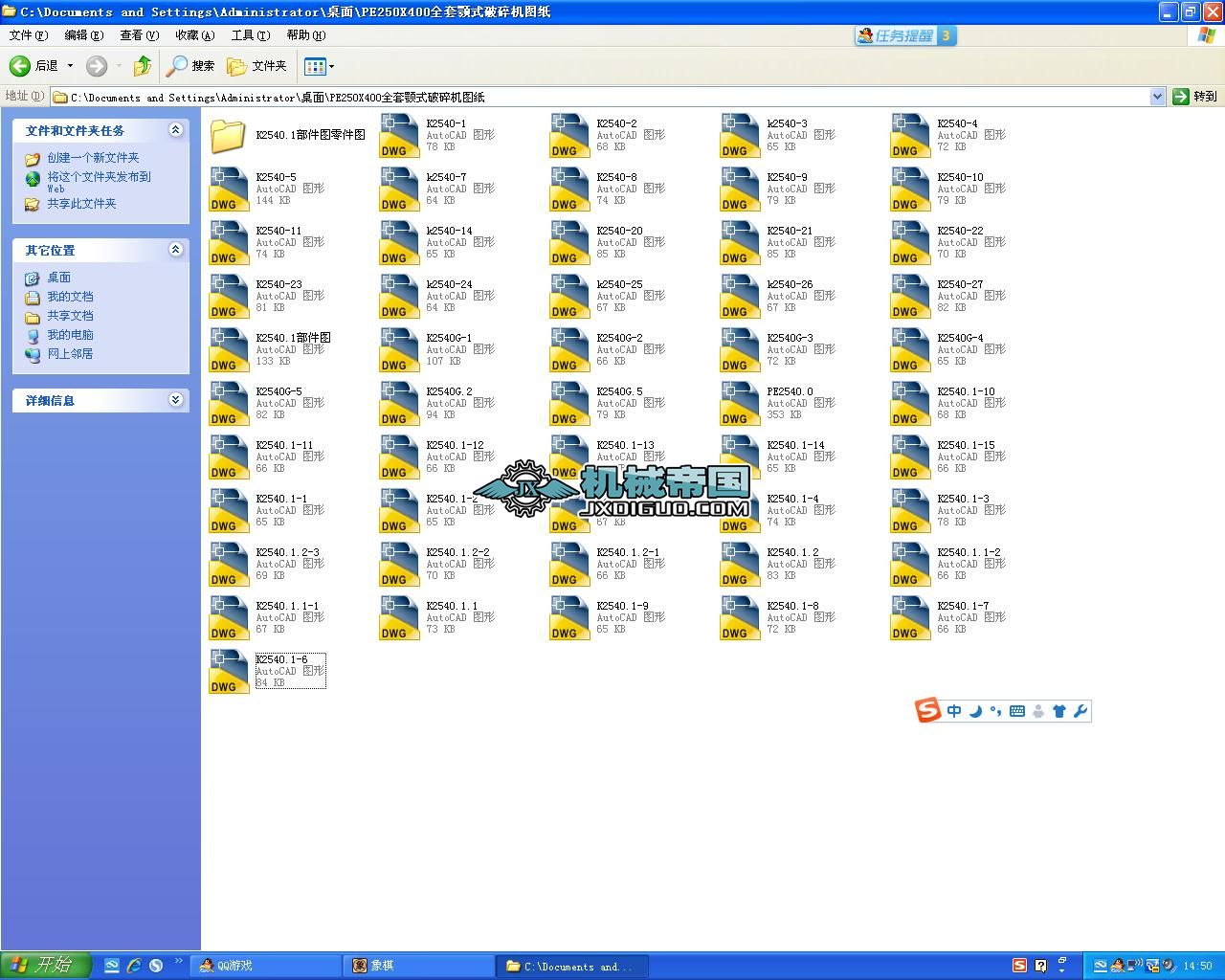1225x980 pixels.
Task: Click the 搜索 search button
Action: (190, 66)
